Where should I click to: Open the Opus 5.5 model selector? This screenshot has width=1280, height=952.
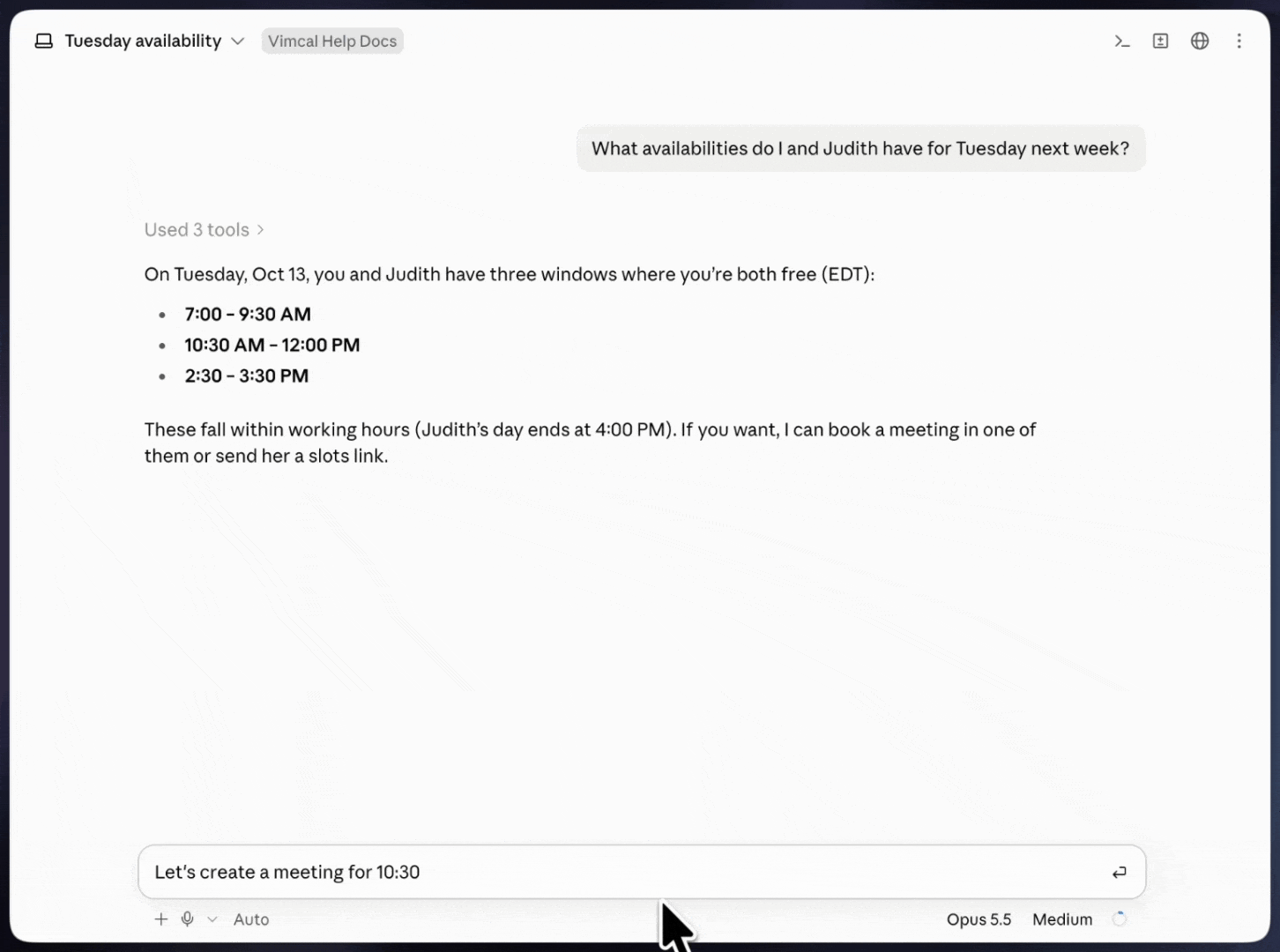[979, 919]
